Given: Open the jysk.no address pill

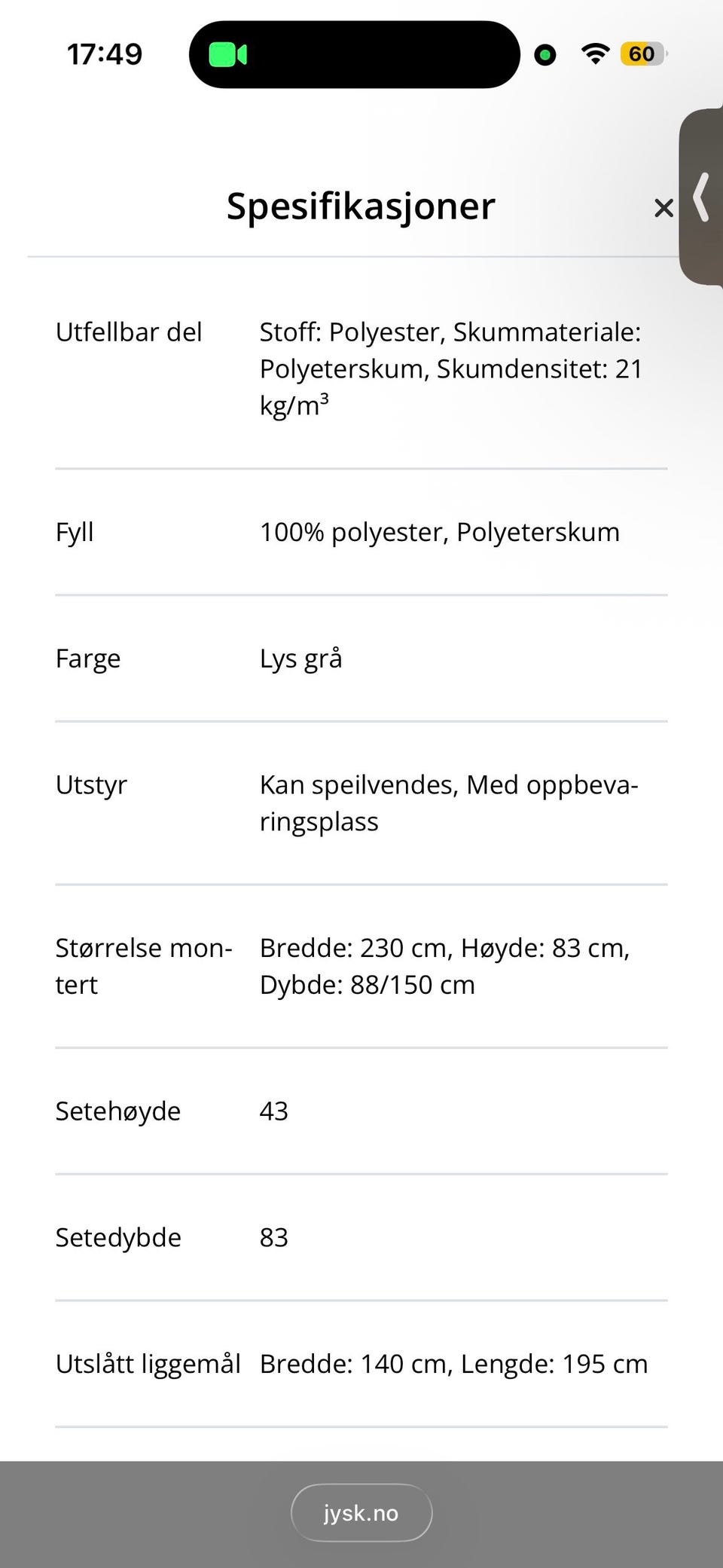Looking at the screenshot, I should coord(361,1513).
